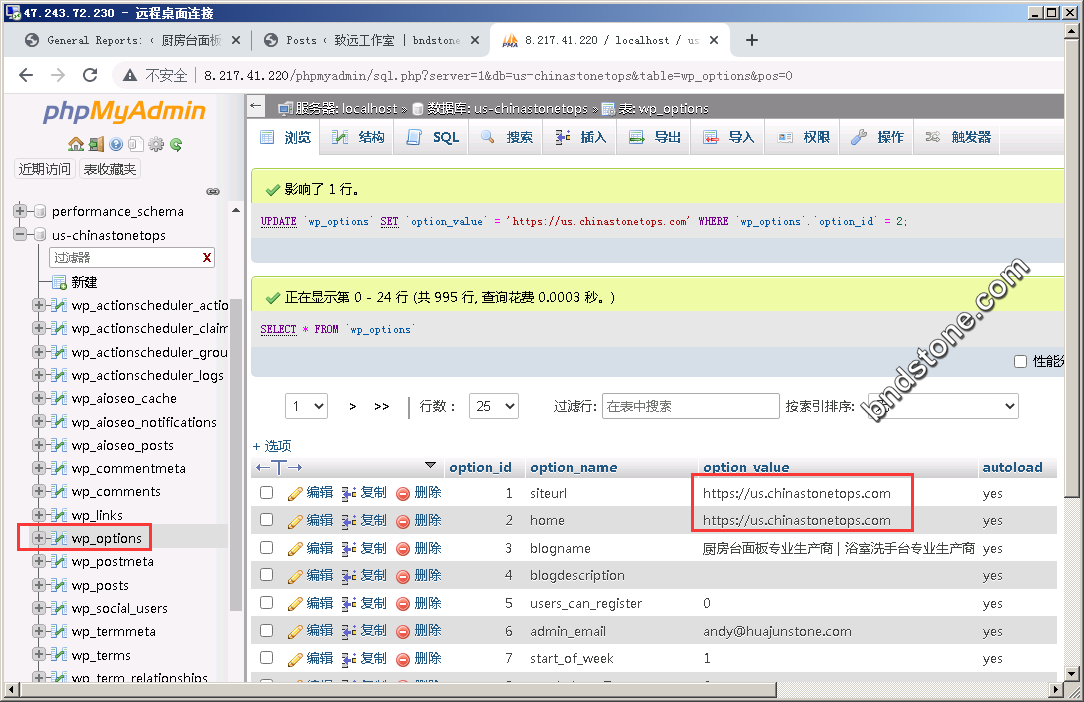Click the main page vertical scrollbar
This screenshot has height=702, width=1084.
[1072, 267]
